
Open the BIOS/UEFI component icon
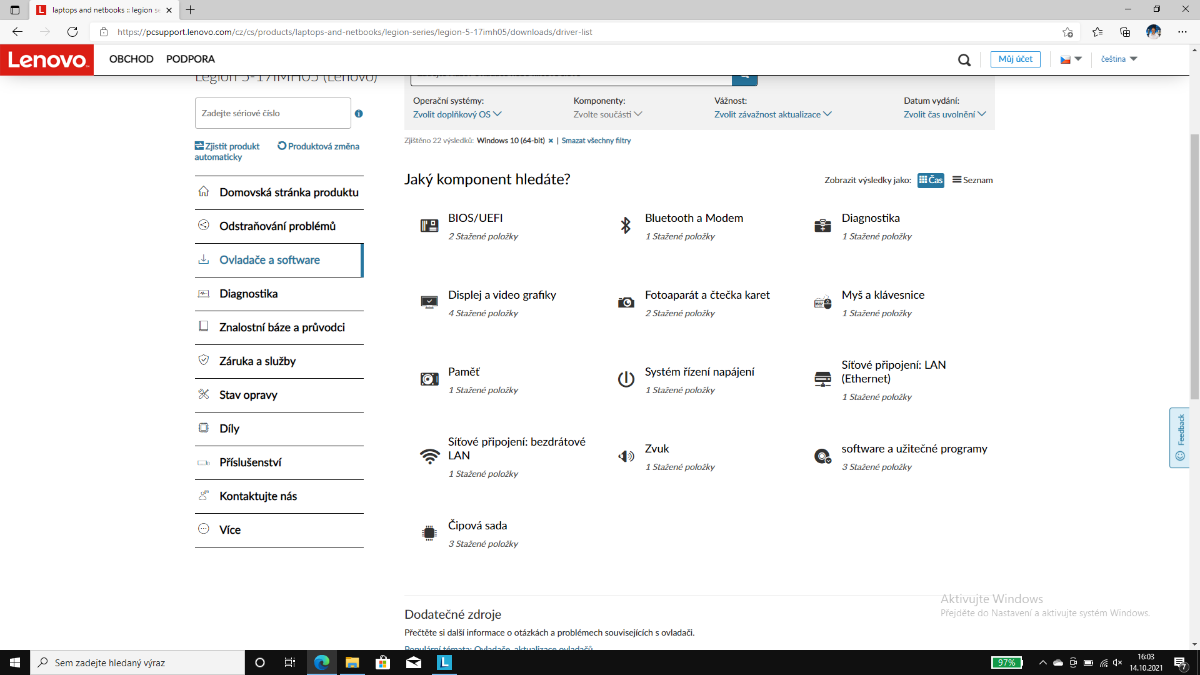tap(429, 226)
